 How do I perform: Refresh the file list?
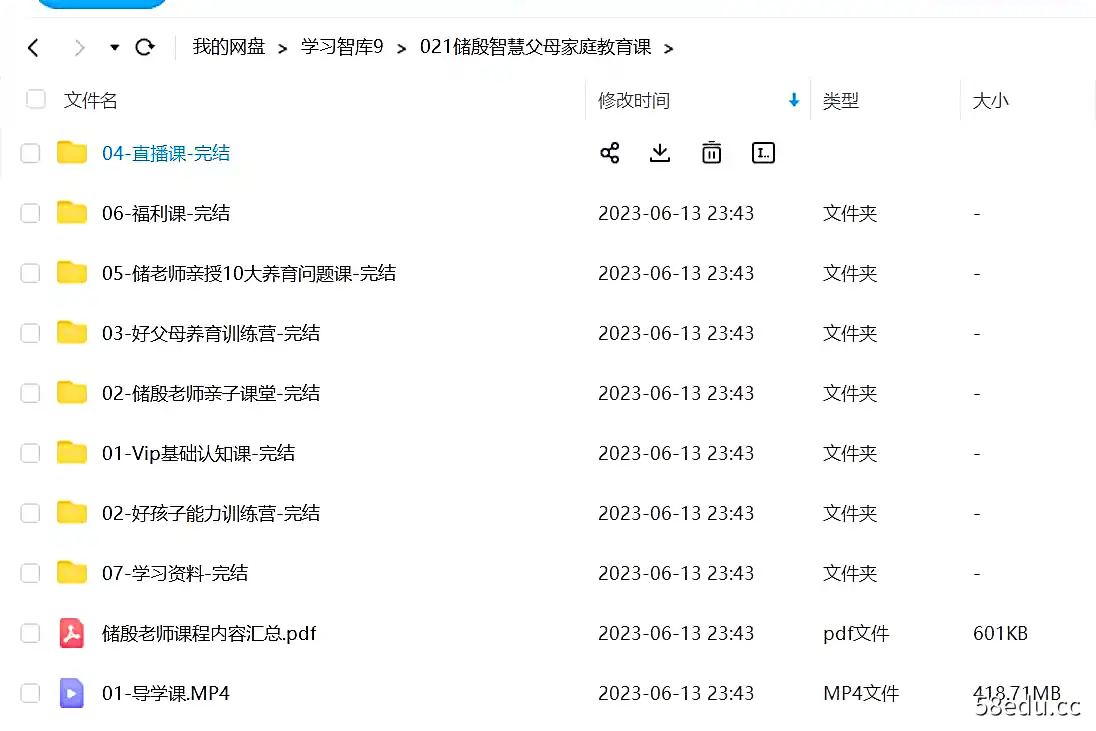(x=146, y=47)
